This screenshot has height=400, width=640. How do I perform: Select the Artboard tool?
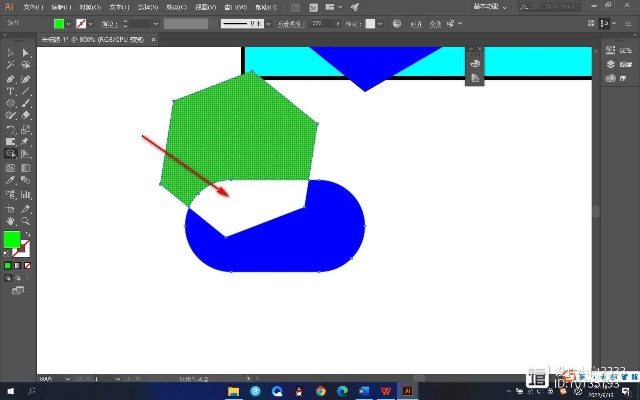pos(10,209)
